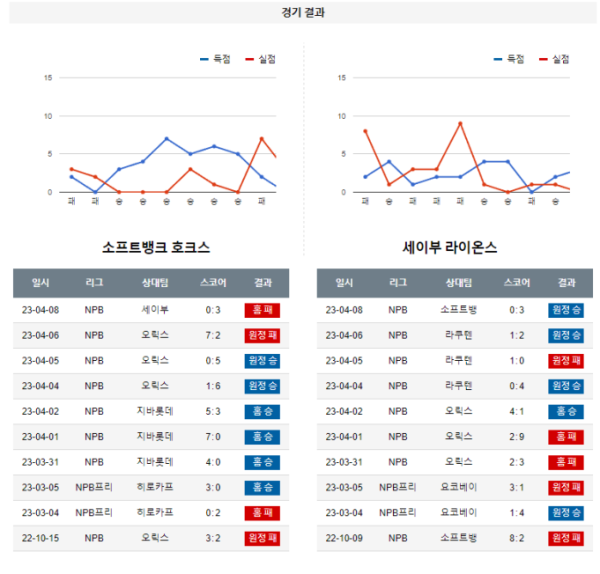Select 세이부 opponent in SoftBank 23-04-08 row

pos(155,310)
